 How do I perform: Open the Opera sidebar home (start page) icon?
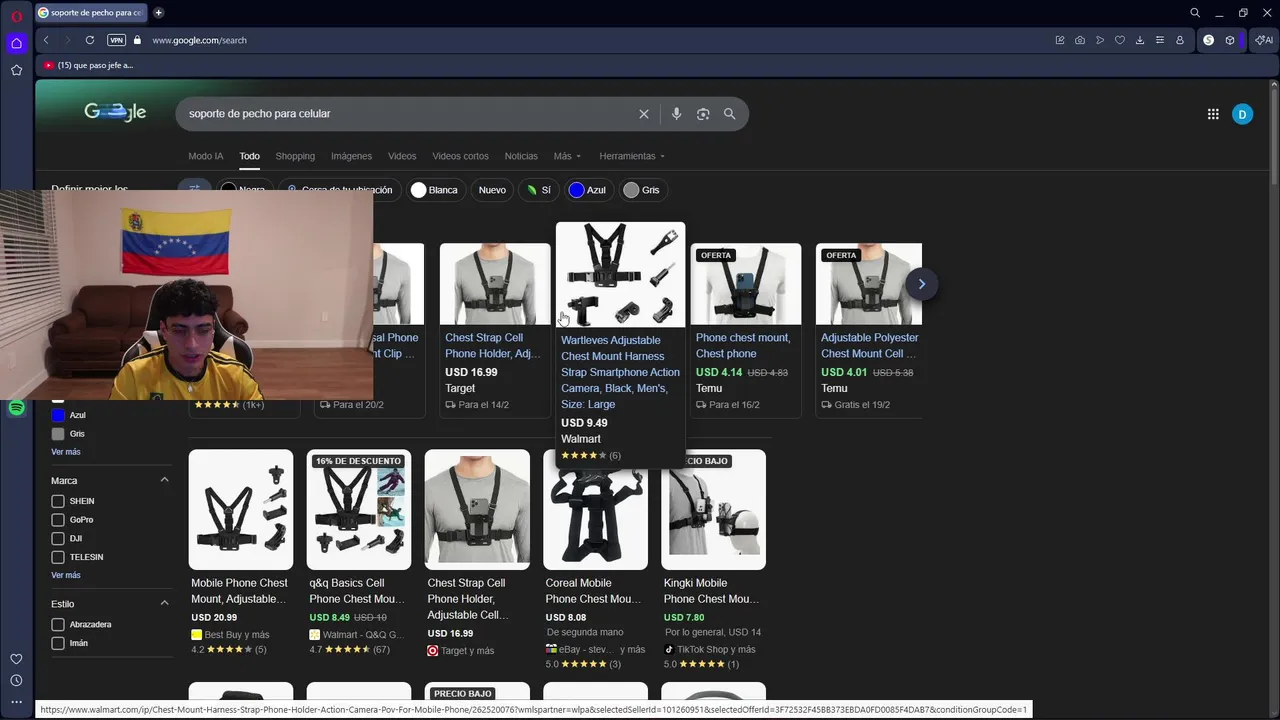[16, 43]
